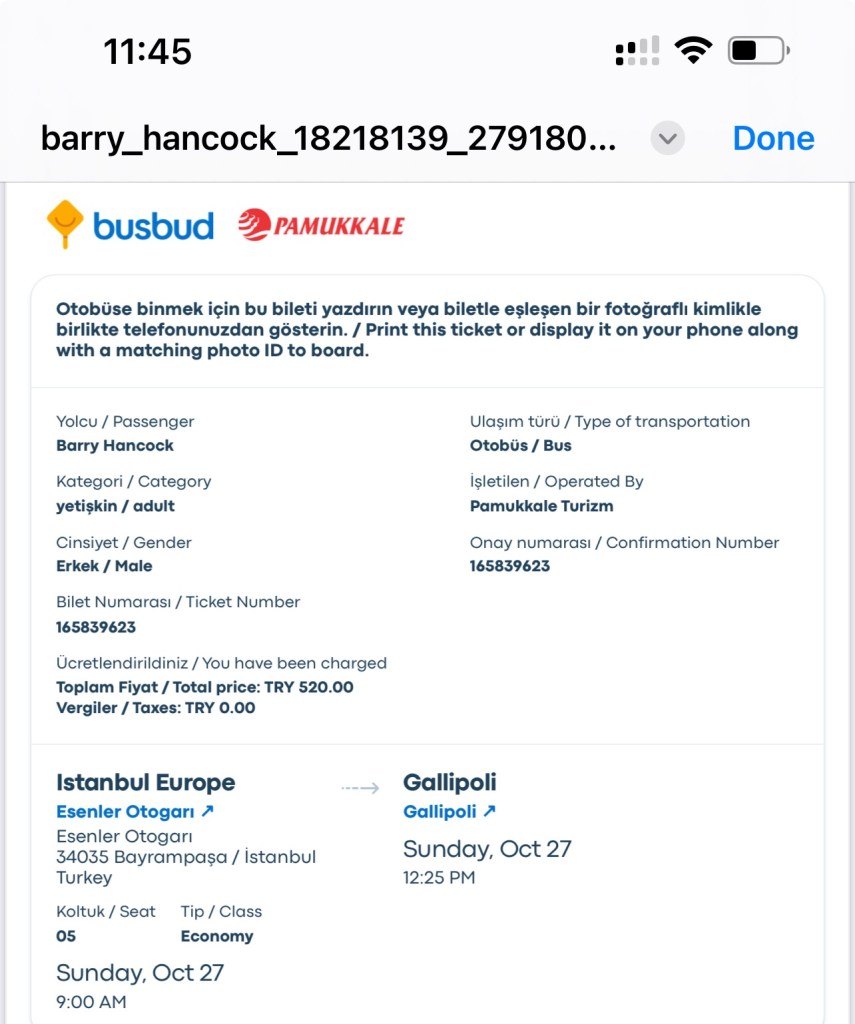855x1024 pixels.
Task: Tap the 11:45 status bar clock
Action: 147,51
